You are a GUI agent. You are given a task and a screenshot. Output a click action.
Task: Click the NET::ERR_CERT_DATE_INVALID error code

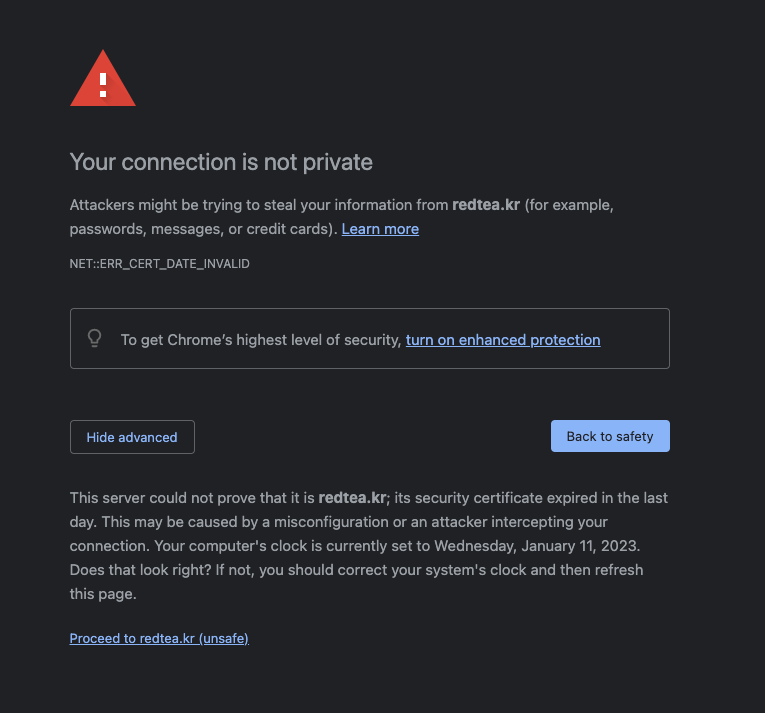(x=160, y=264)
